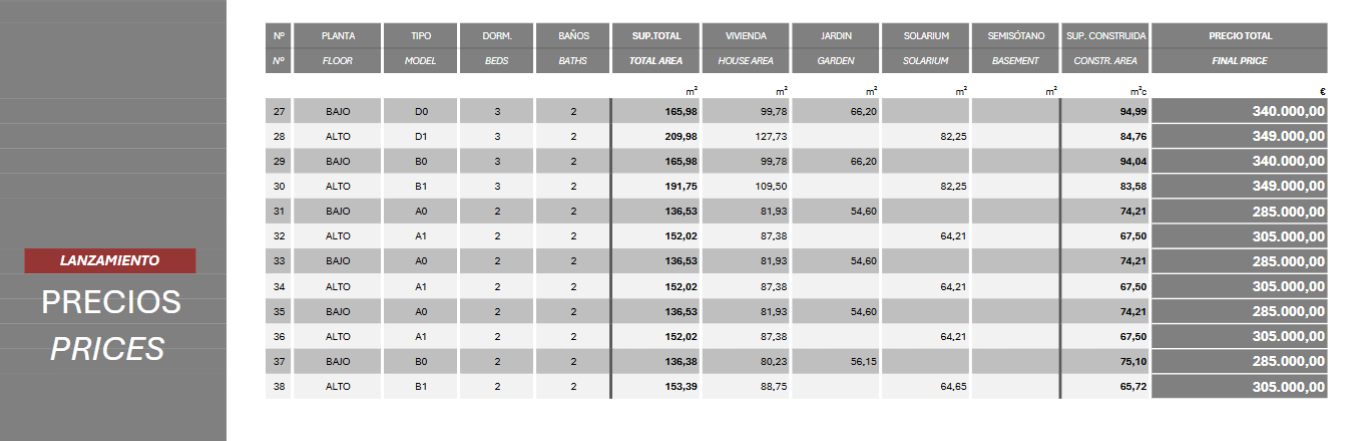Click the BAÑOS column header
Image resolution: width=1368 pixels, height=441 pixels.
tap(573, 36)
